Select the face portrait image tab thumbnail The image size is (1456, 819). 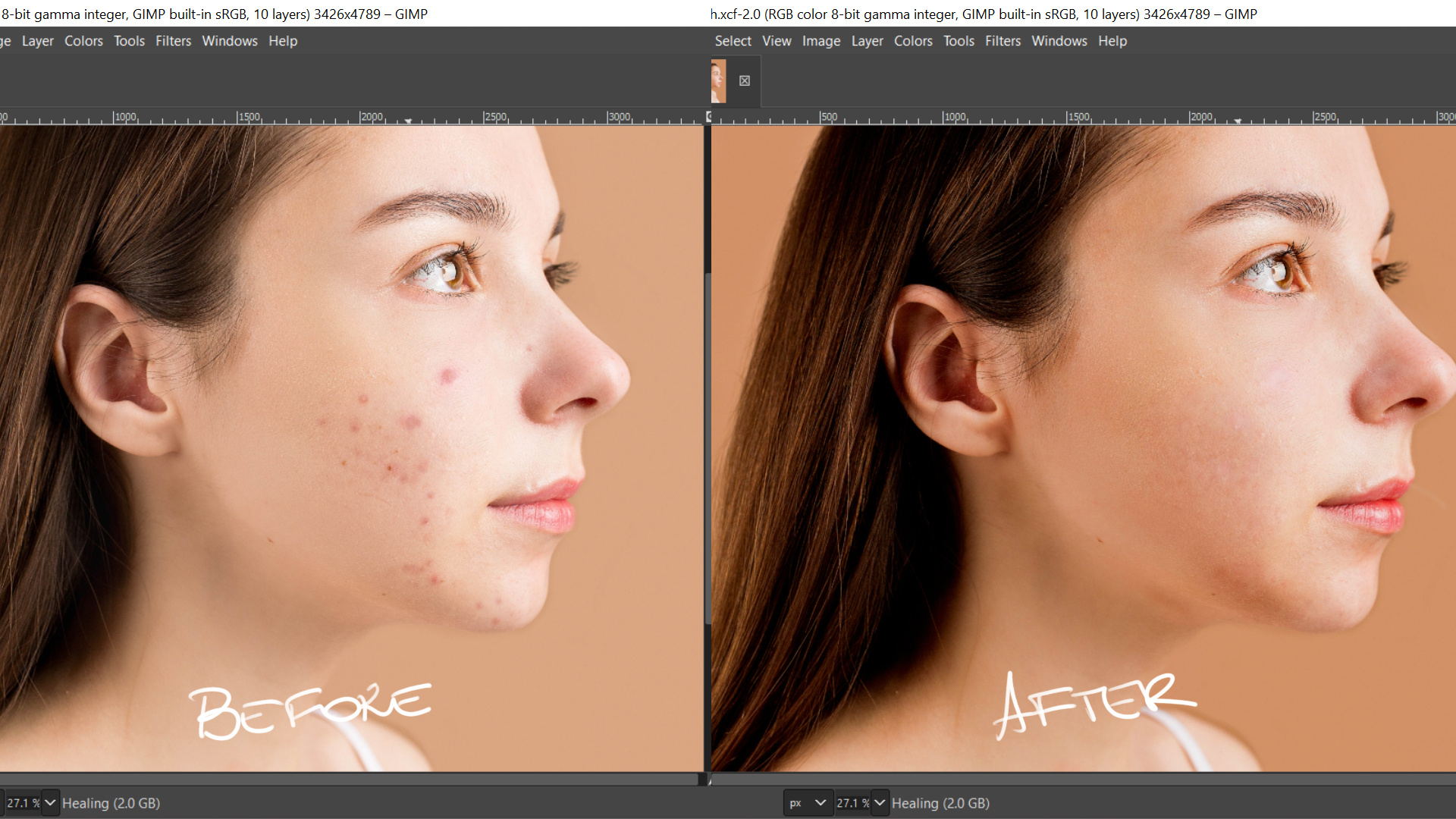click(x=719, y=81)
